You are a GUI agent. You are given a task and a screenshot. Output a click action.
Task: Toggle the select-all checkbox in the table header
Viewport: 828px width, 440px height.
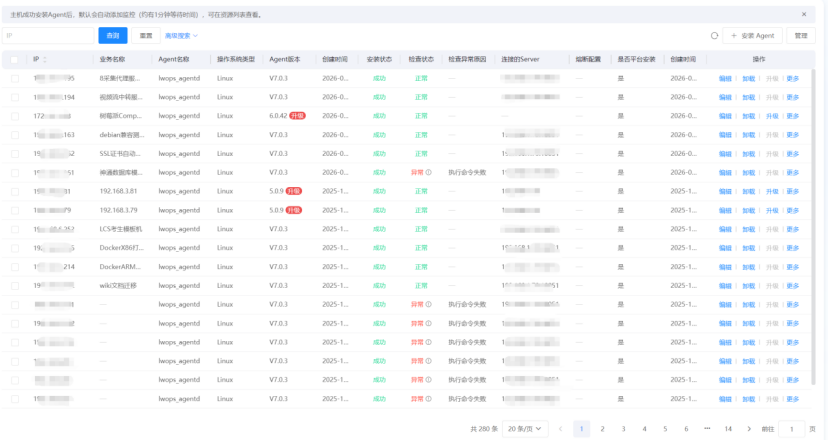14,60
